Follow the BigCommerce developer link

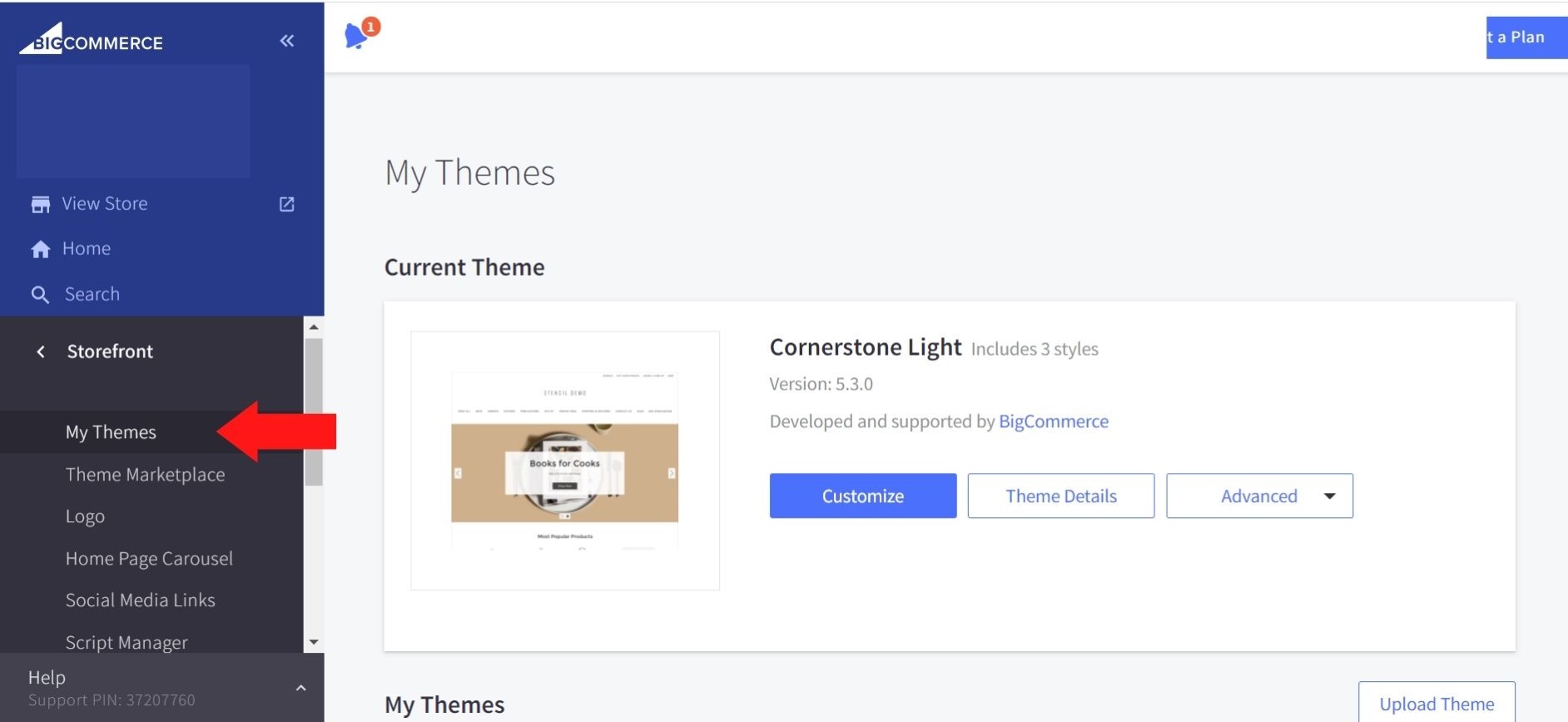(x=1053, y=421)
